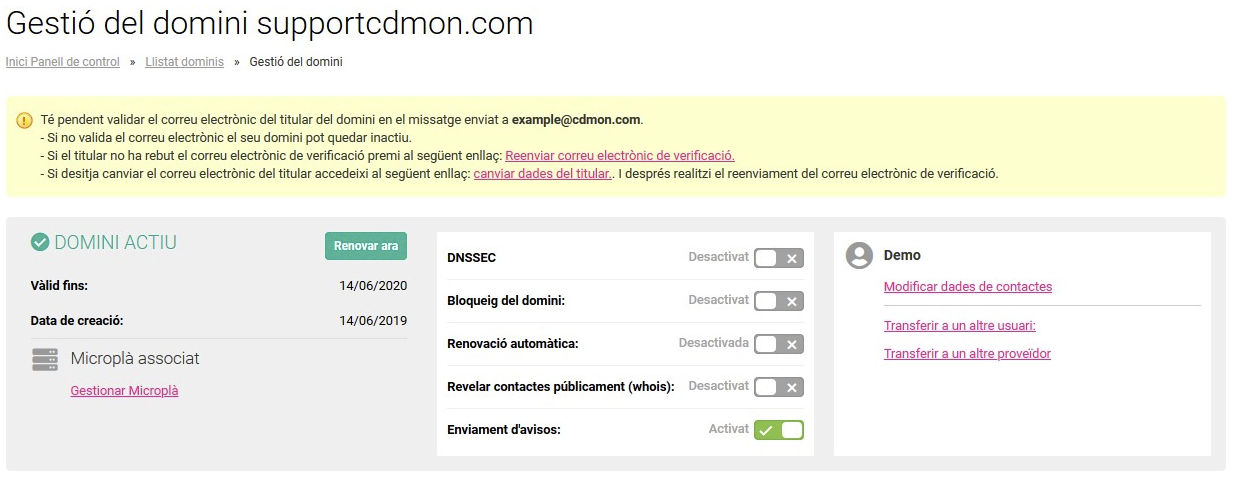
Task: Click the Microplà associat heading
Action: [x=135, y=358]
